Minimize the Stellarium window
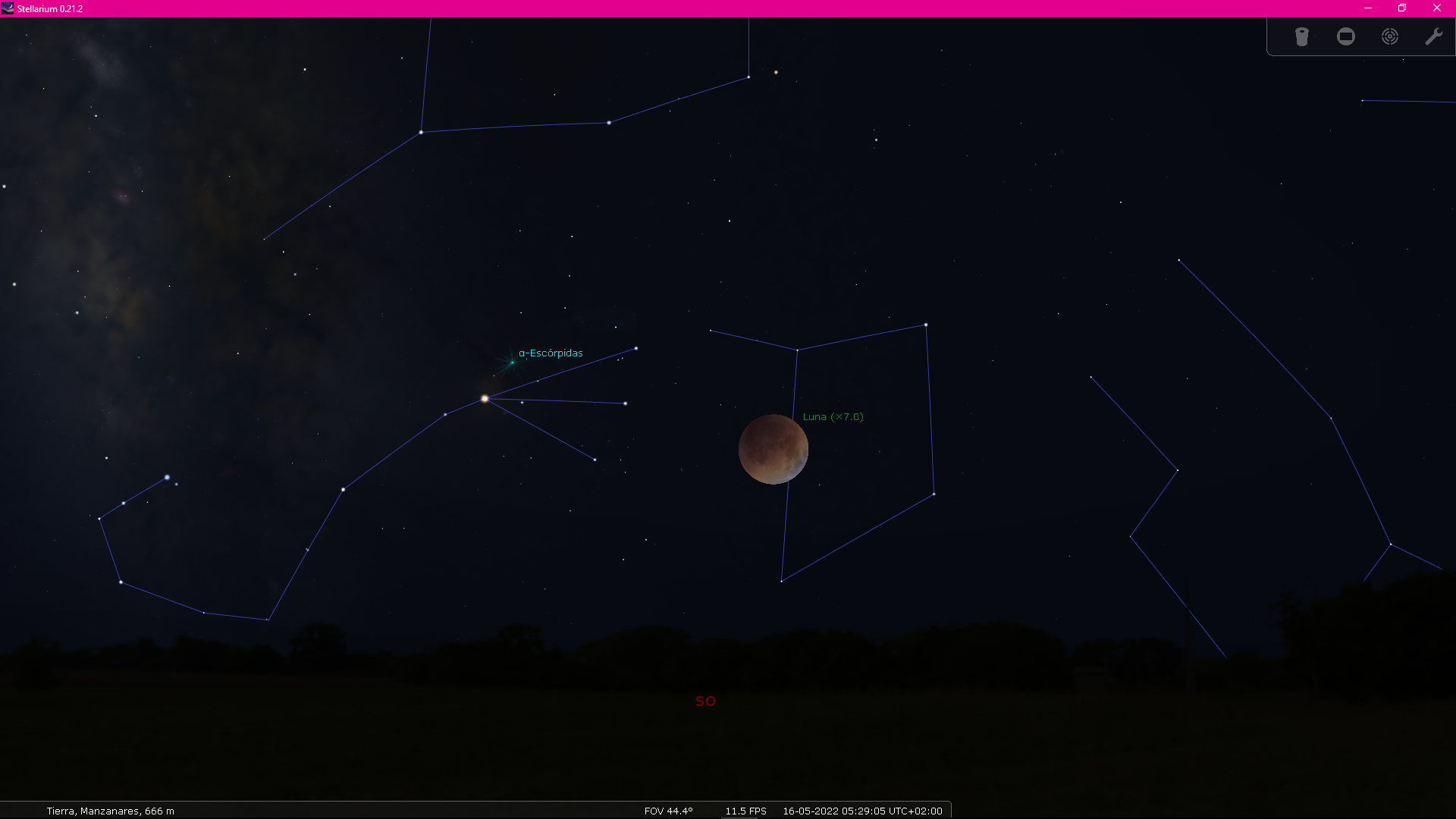 click(x=1368, y=8)
